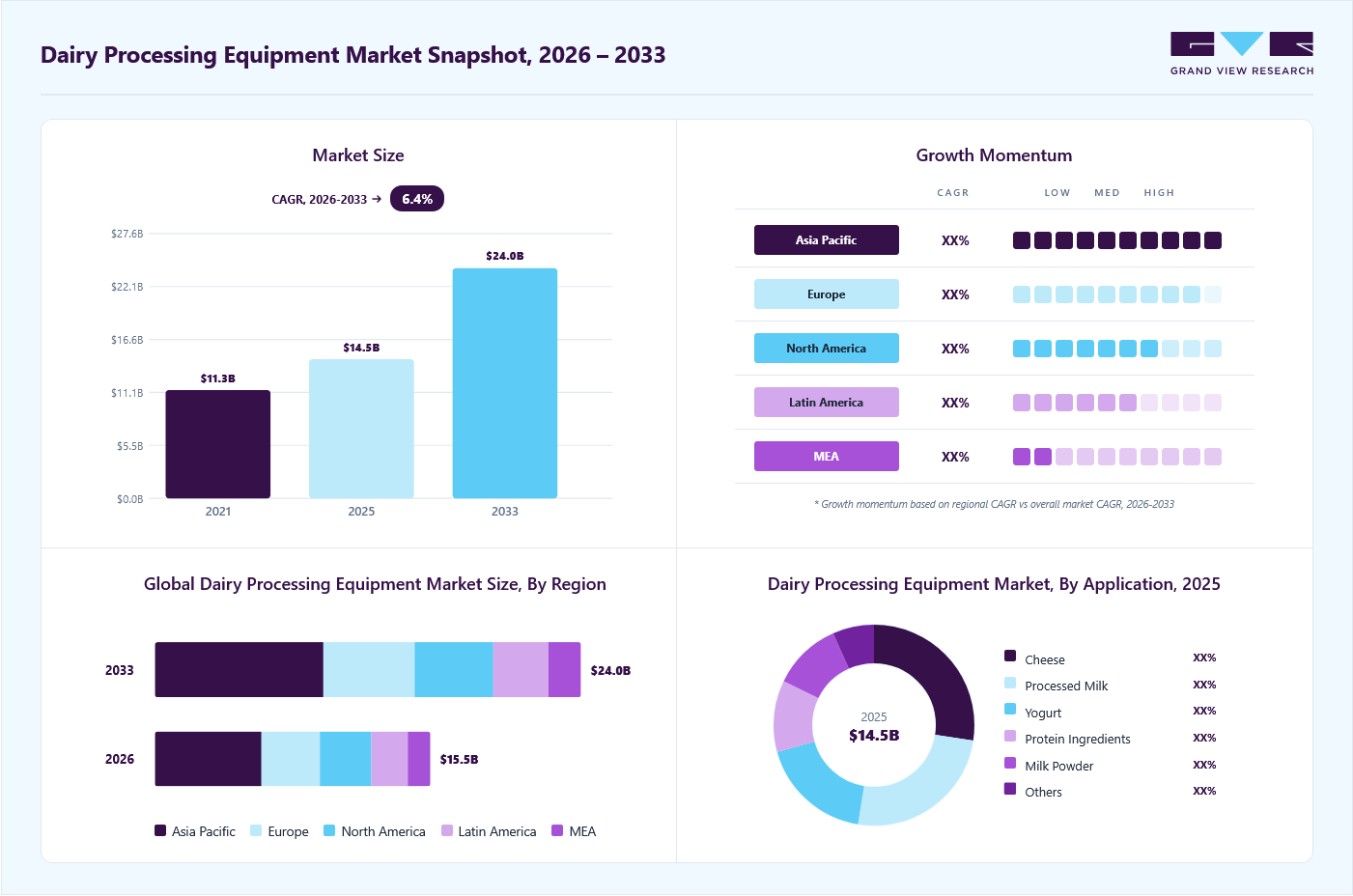Click the 2033 blue bar
The width and height of the screenshot is (1353, 896).
tap(505, 383)
